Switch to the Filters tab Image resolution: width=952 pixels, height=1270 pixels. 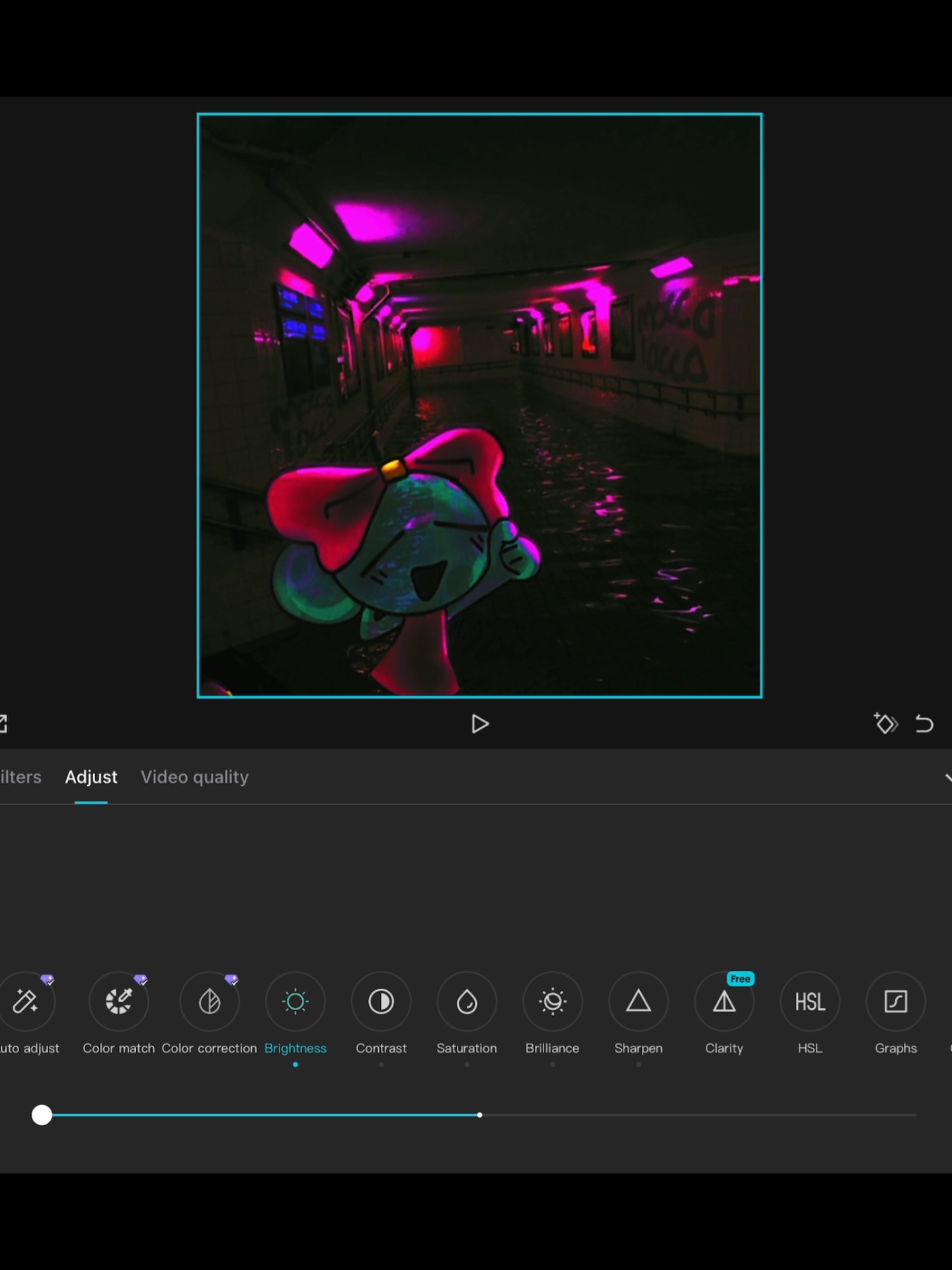point(20,777)
